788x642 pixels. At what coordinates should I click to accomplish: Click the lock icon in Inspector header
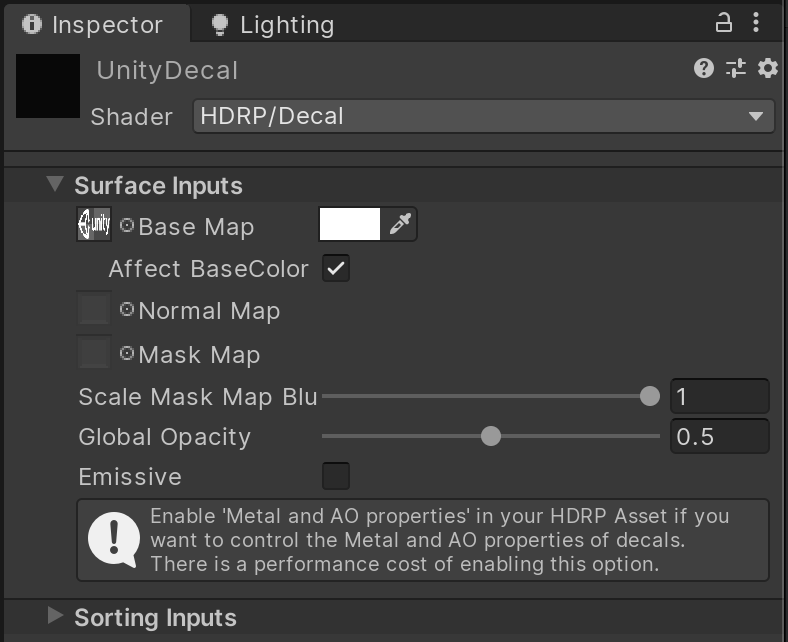(x=723, y=23)
